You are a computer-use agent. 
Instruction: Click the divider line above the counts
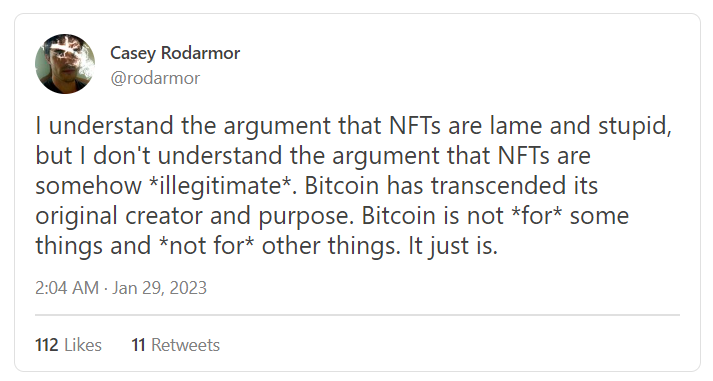coord(357,315)
